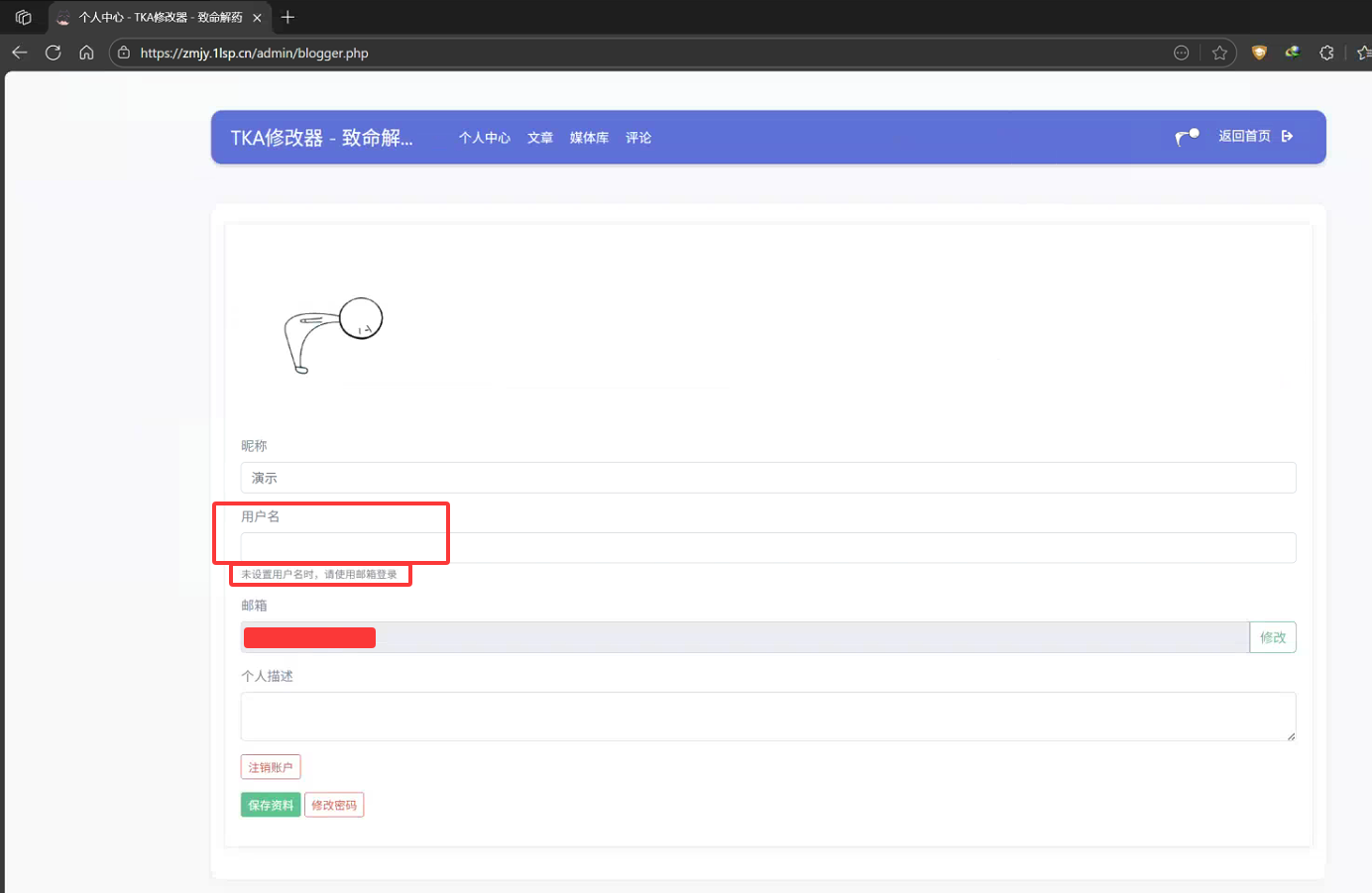Click the browser back arrow
Screen dimensions: 1372x893
click(20, 53)
